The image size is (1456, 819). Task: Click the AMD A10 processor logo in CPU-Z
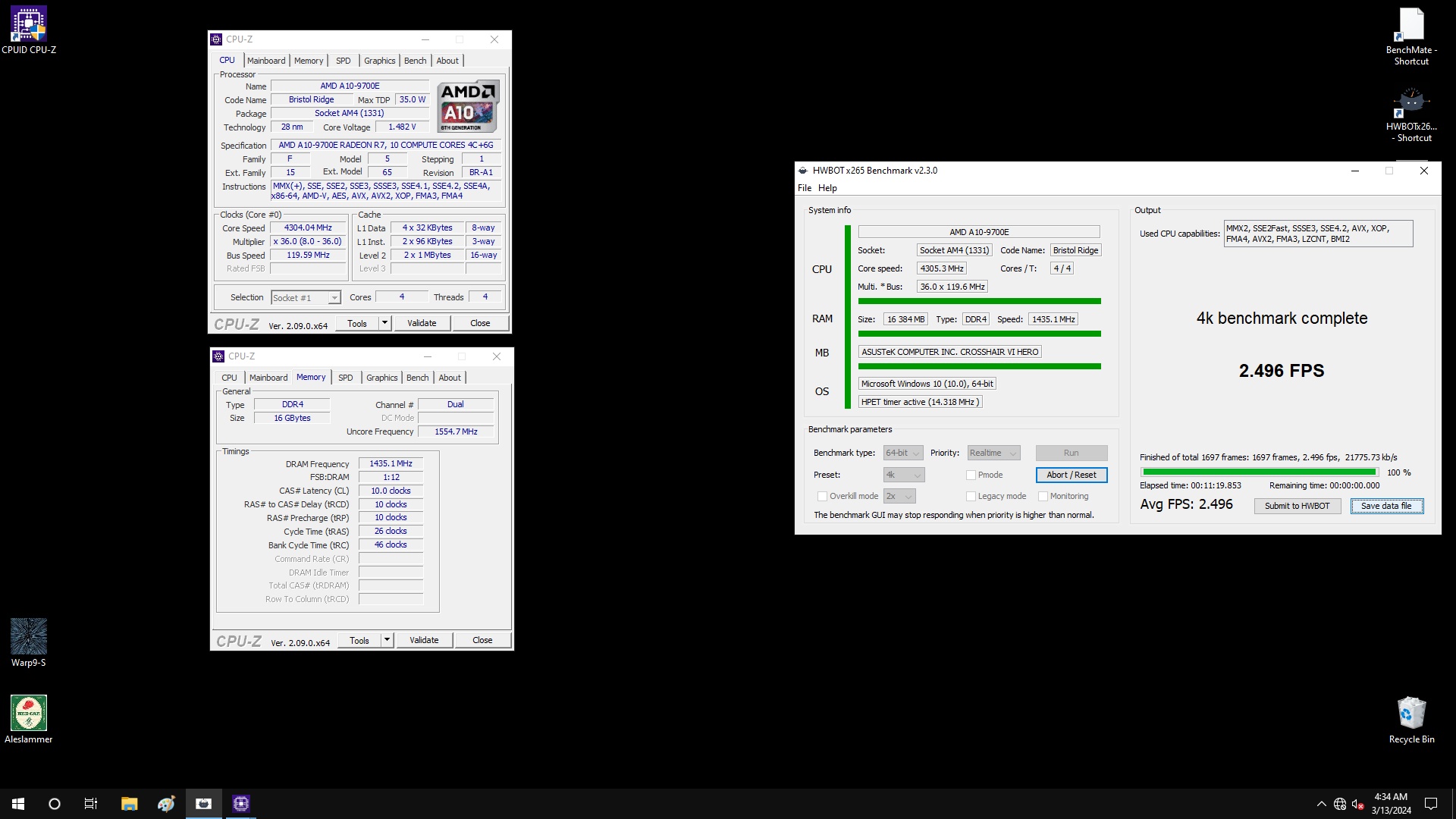(x=469, y=106)
